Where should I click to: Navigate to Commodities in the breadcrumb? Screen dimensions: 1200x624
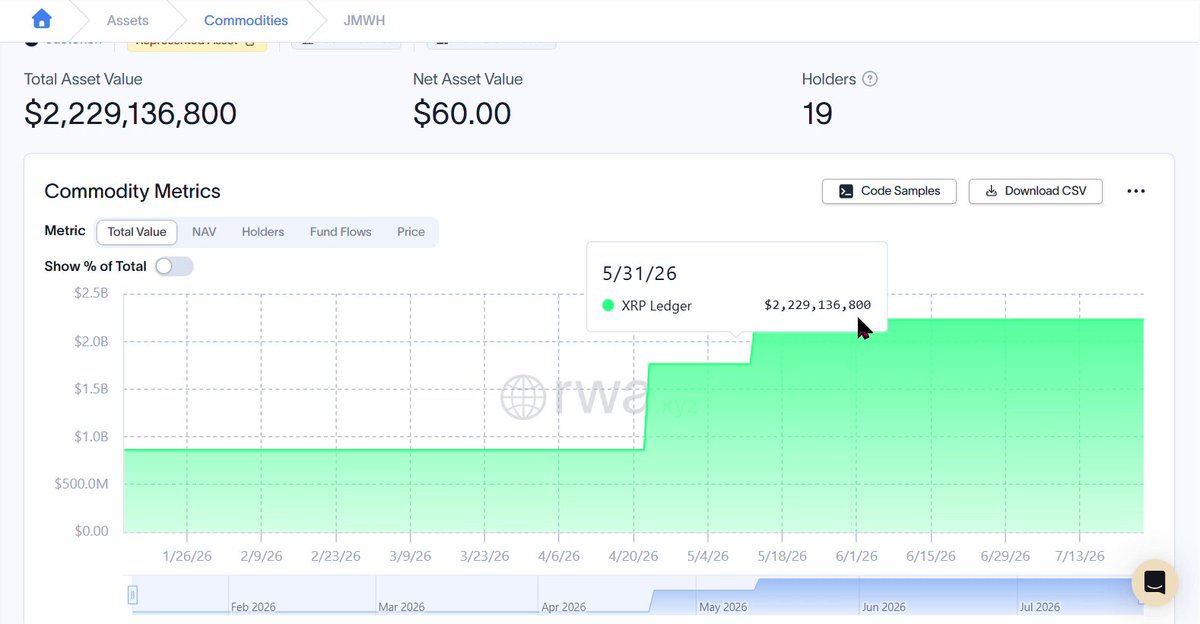246,20
